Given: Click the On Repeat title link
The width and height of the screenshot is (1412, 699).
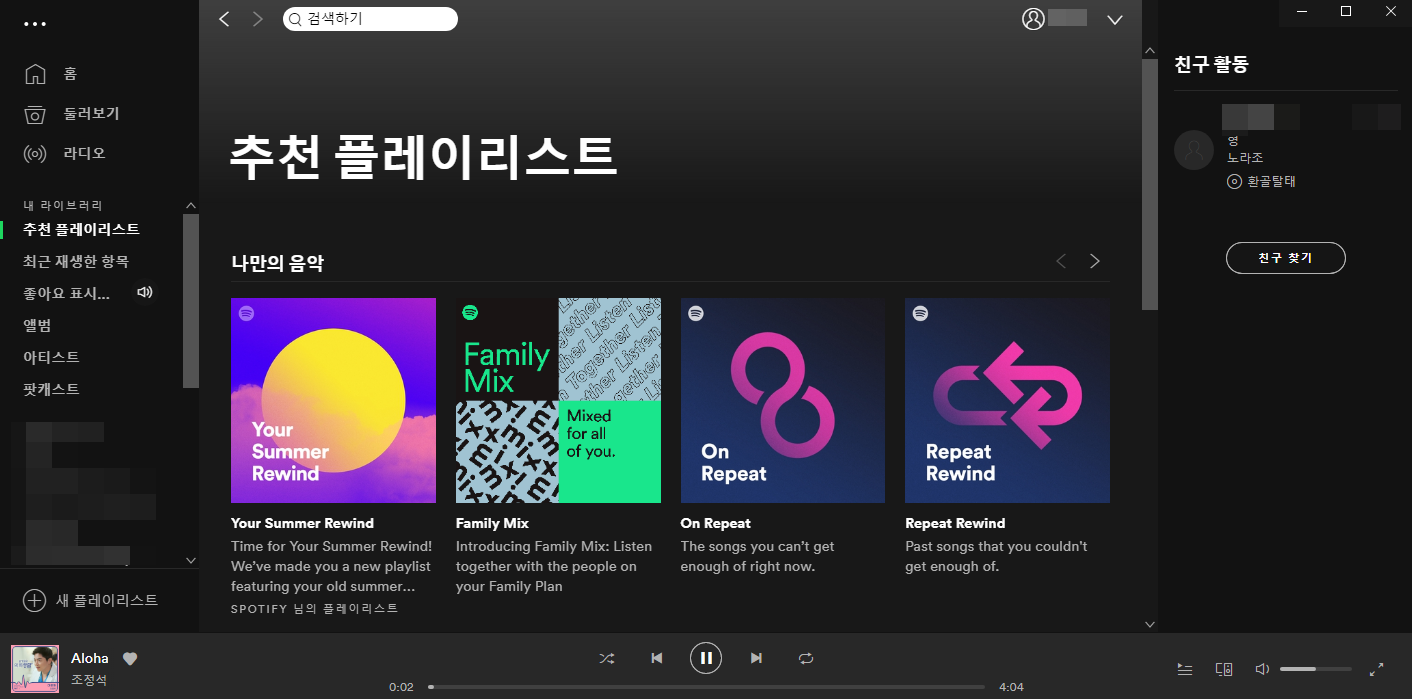Looking at the screenshot, I should coord(715,523).
